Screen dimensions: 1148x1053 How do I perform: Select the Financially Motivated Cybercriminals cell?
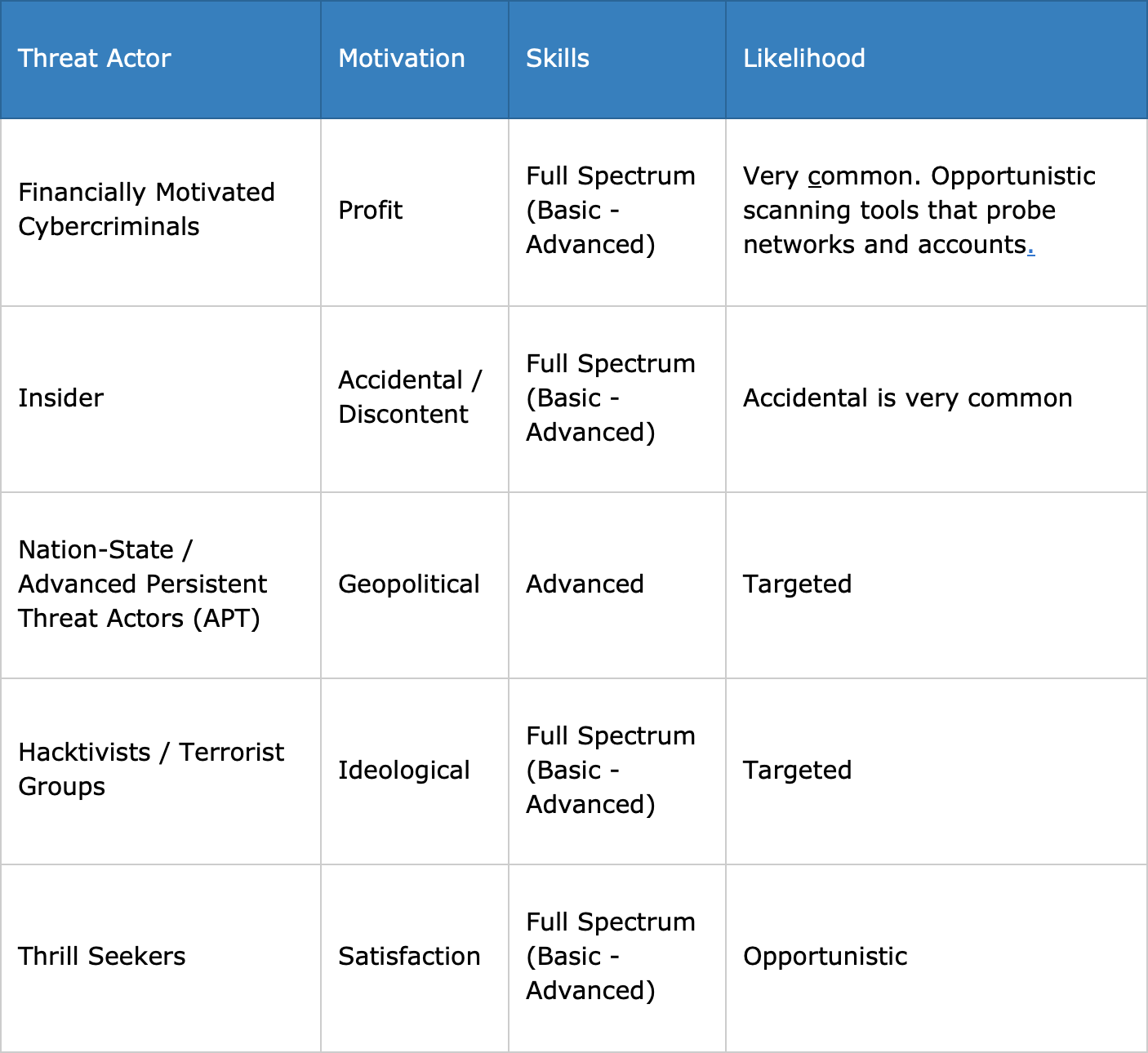[160, 212]
